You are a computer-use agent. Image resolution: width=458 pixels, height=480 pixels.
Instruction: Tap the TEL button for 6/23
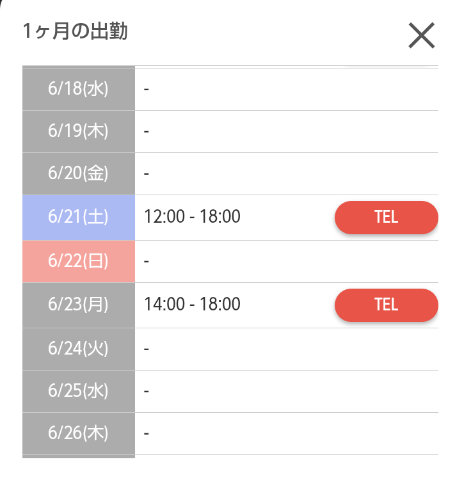click(386, 305)
